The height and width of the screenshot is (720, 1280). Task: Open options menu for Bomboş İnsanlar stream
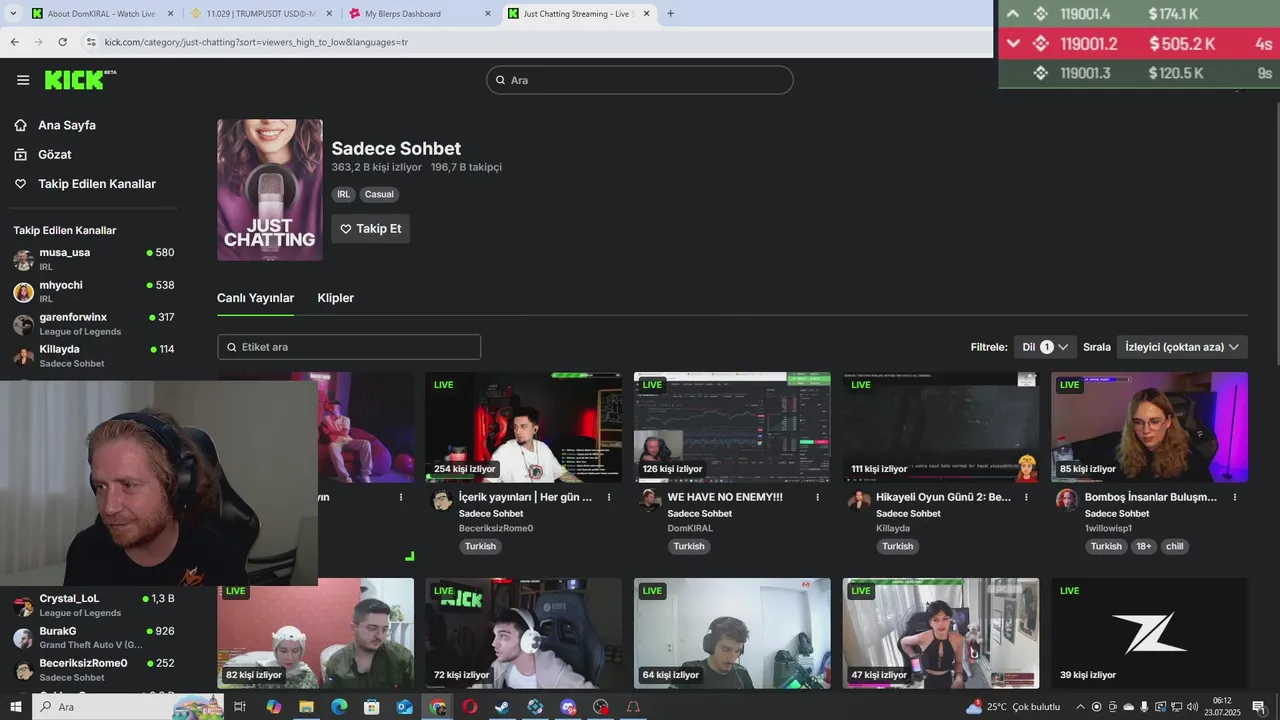point(1235,497)
